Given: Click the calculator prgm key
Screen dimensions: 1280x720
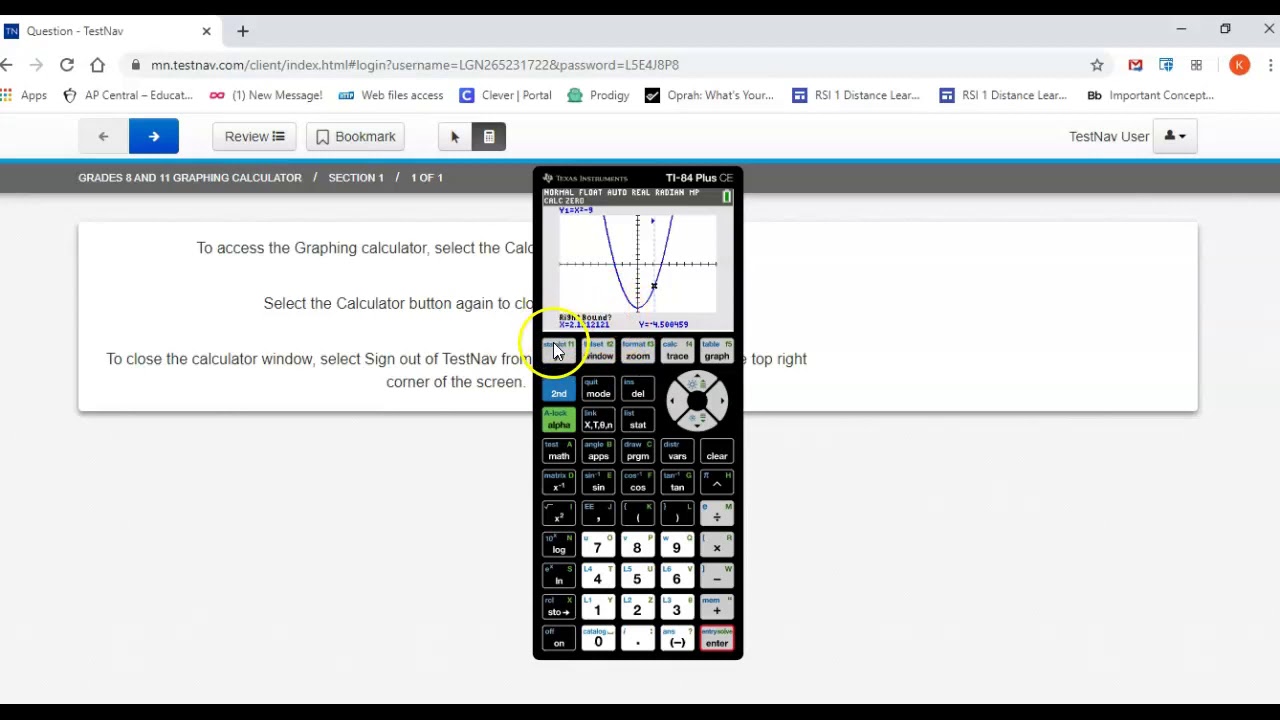Looking at the screenshot, I should pyautogui.click(x=638, y=451).
